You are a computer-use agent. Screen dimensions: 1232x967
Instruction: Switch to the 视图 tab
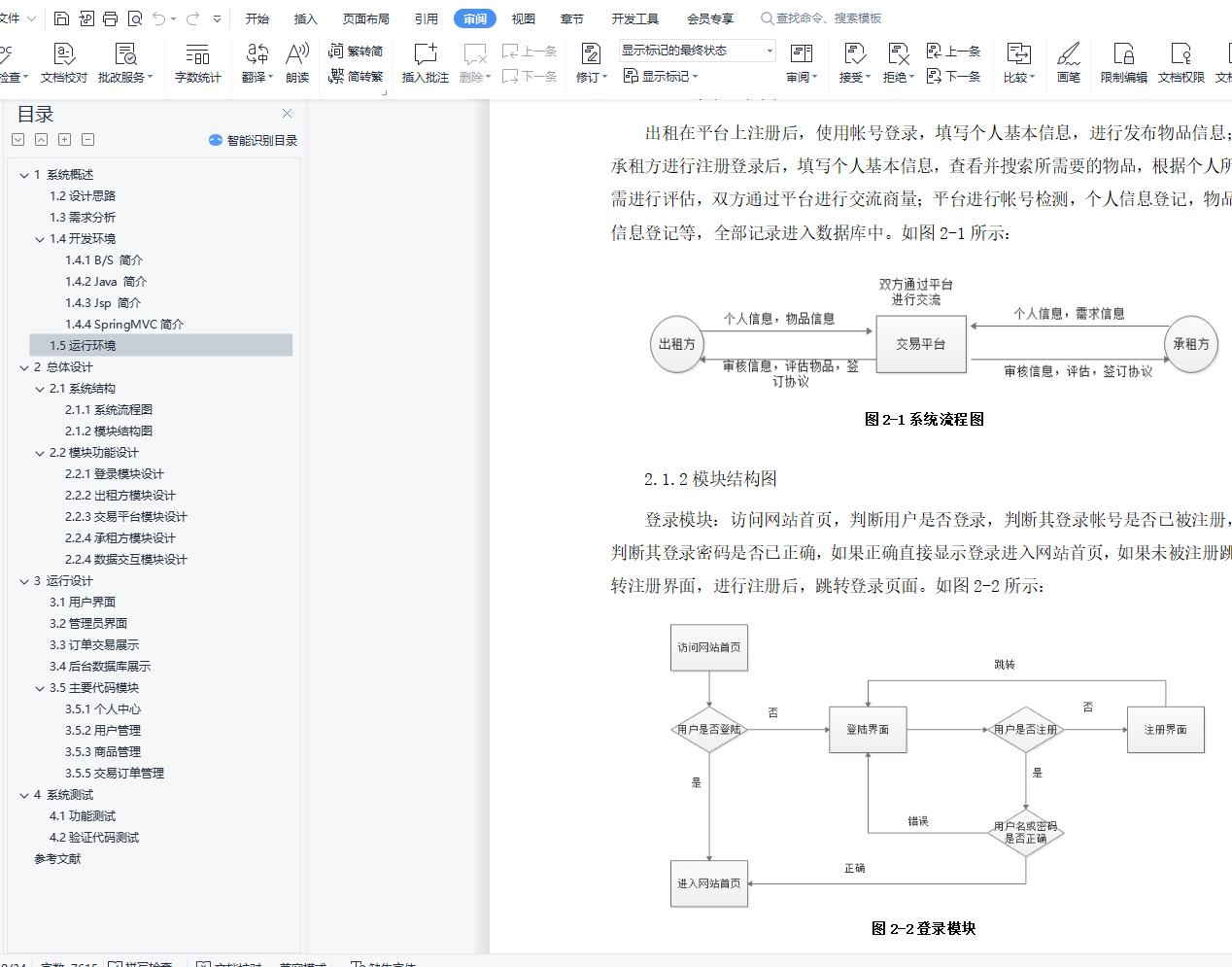(524, 18)
